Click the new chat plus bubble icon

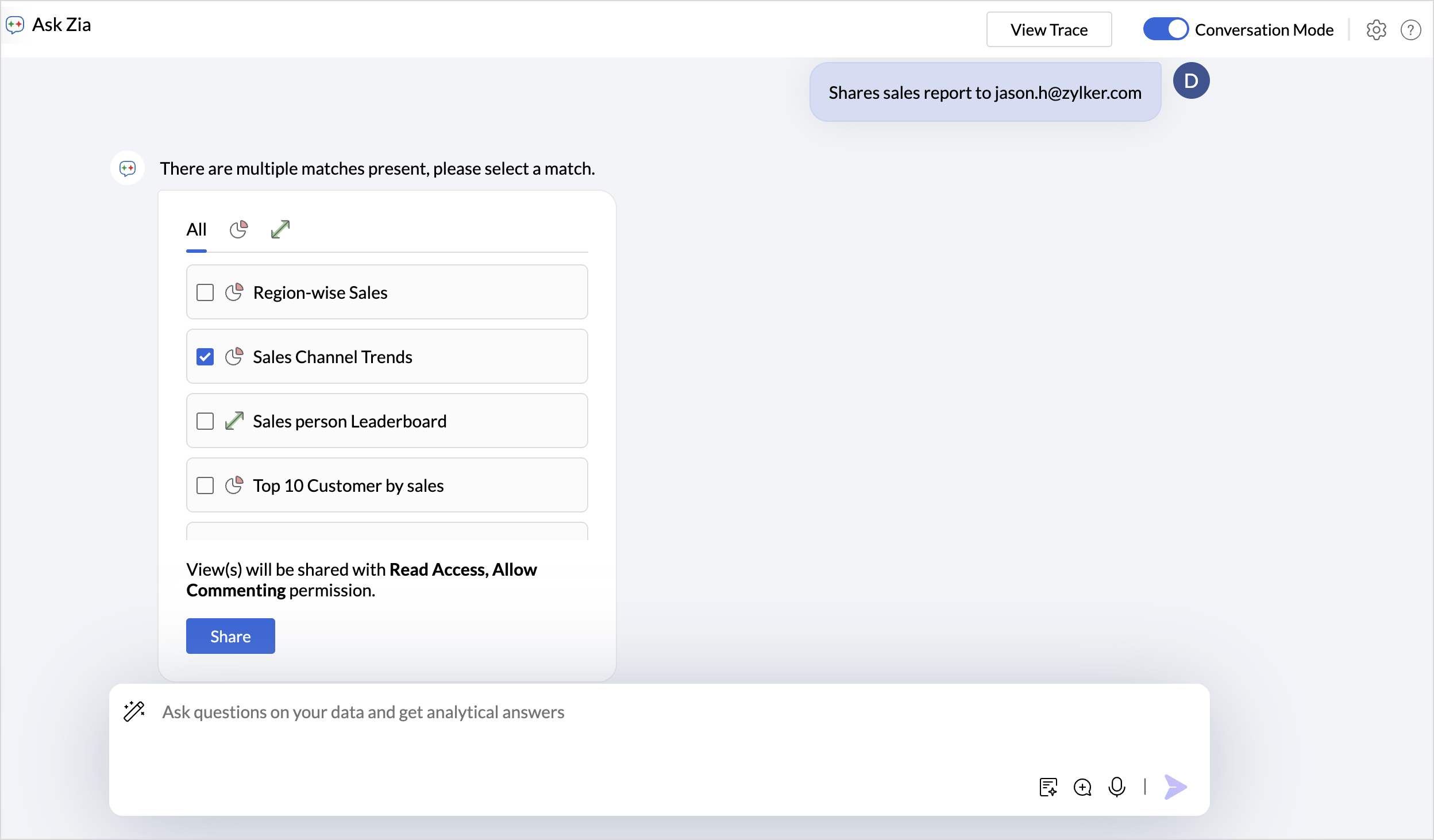point(1082,787)
